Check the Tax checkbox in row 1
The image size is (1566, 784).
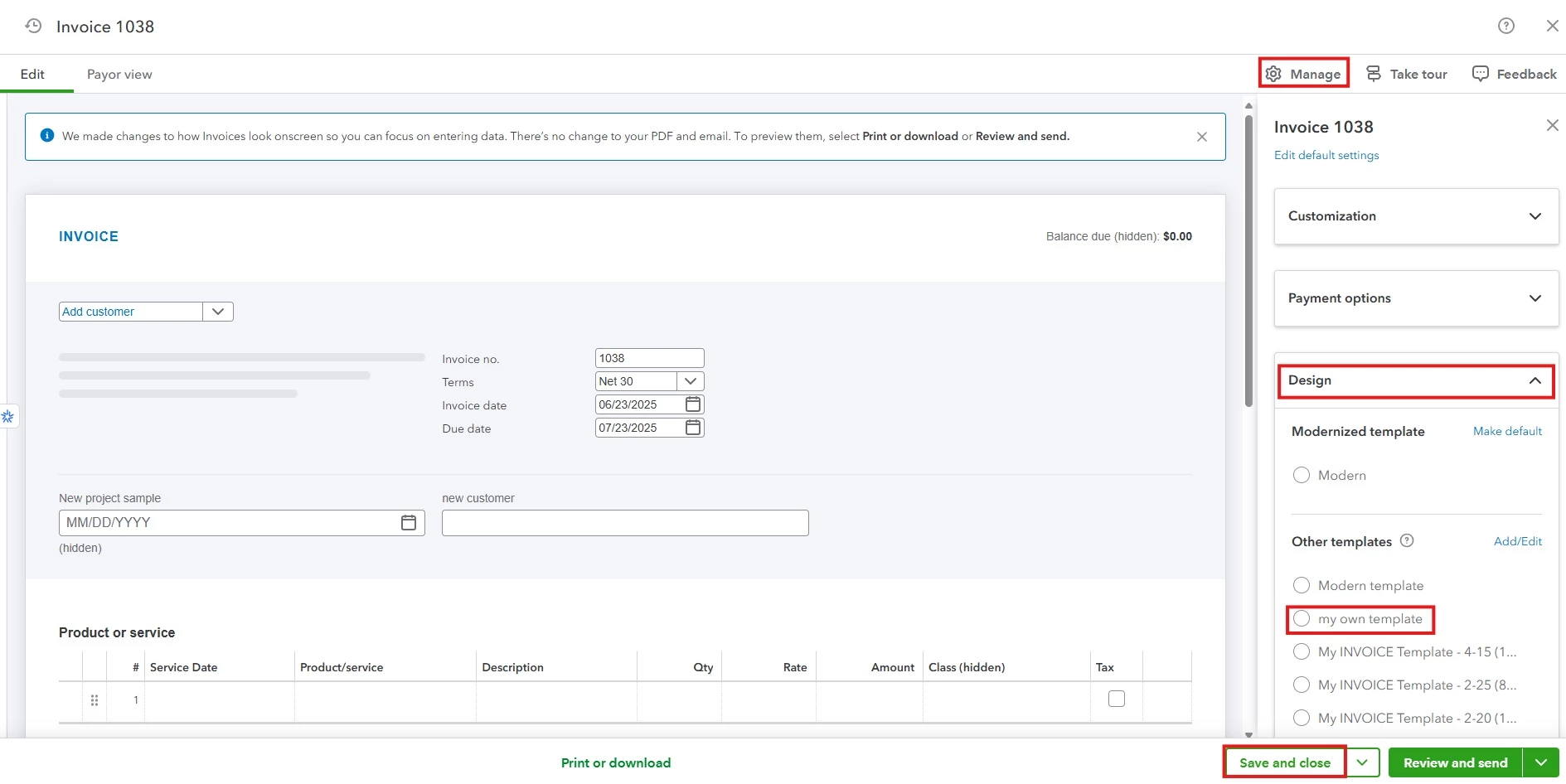[1117, 699]
